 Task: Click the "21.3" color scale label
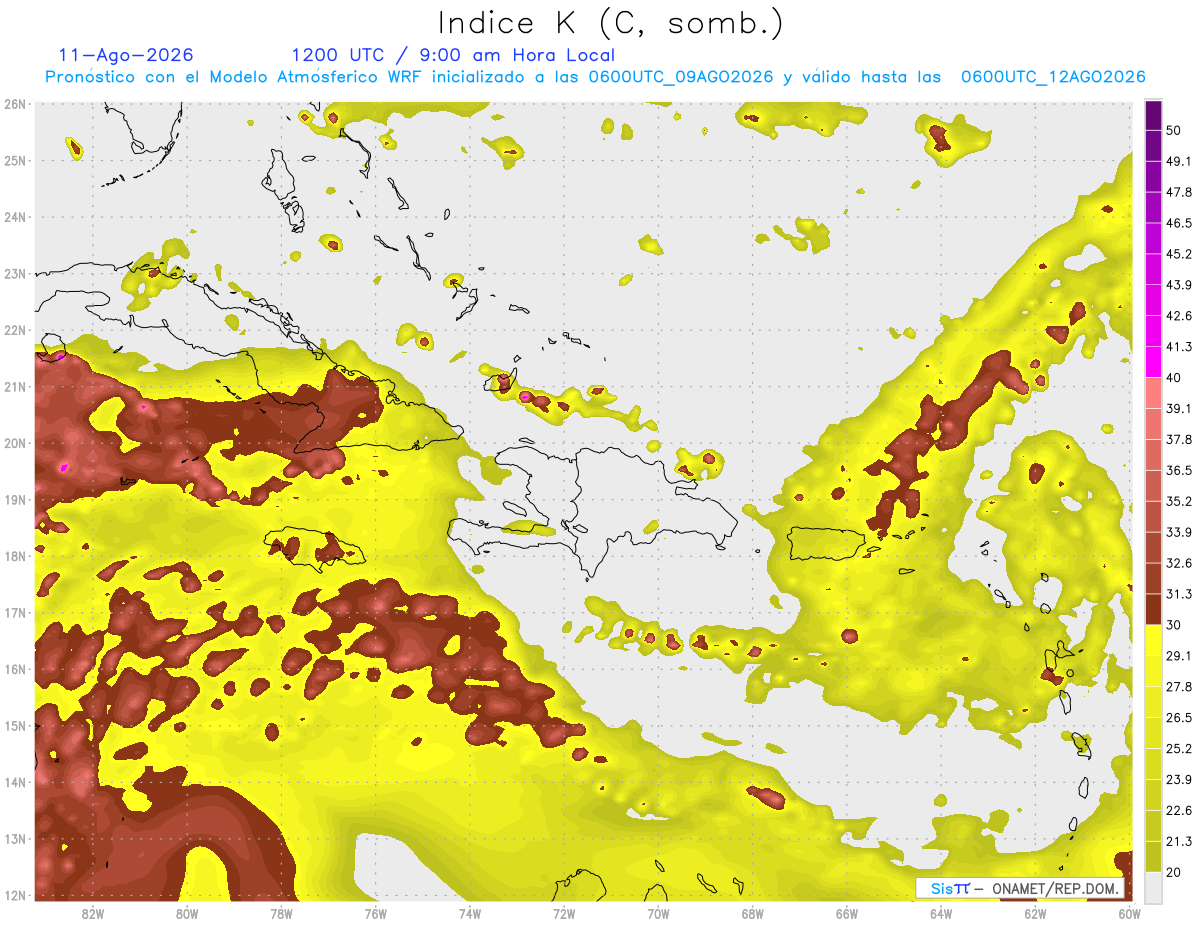pos(1179,841)
